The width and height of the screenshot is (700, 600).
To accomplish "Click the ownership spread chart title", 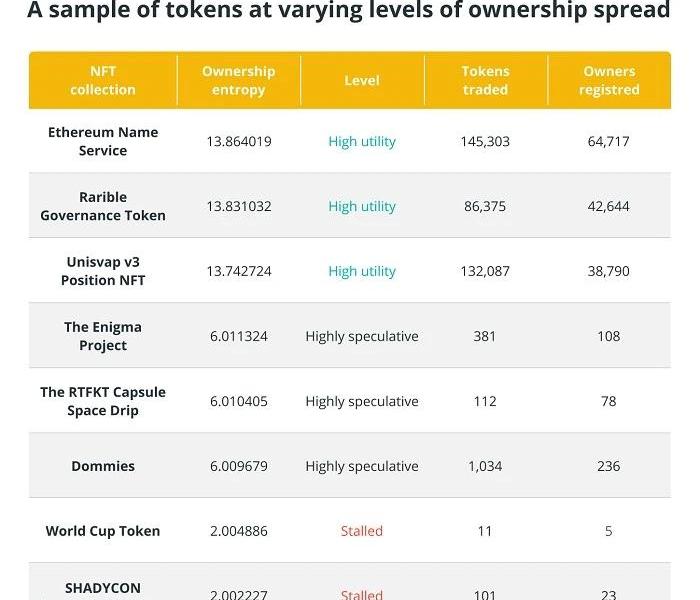I will coord(348,11).
